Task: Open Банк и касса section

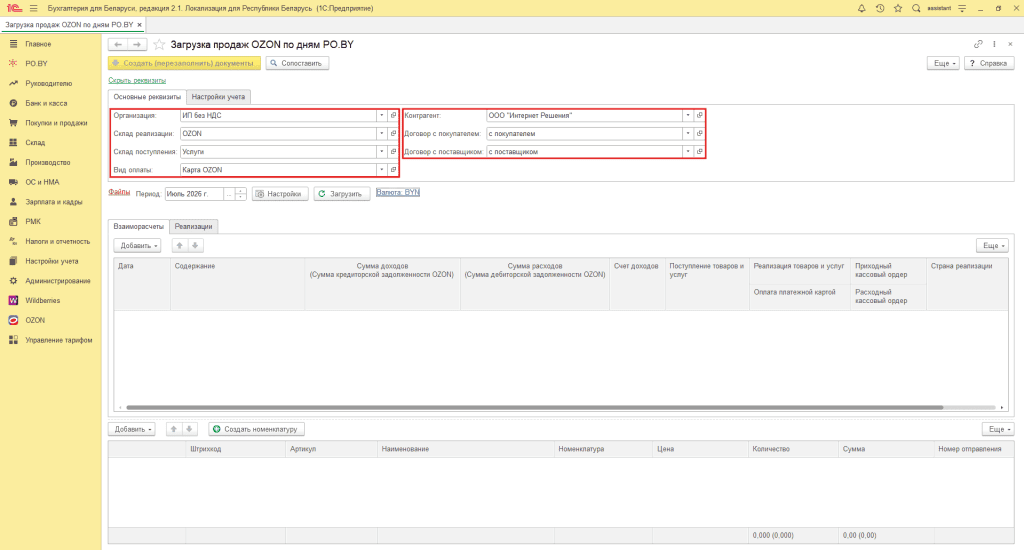Action: click(46, 103)
